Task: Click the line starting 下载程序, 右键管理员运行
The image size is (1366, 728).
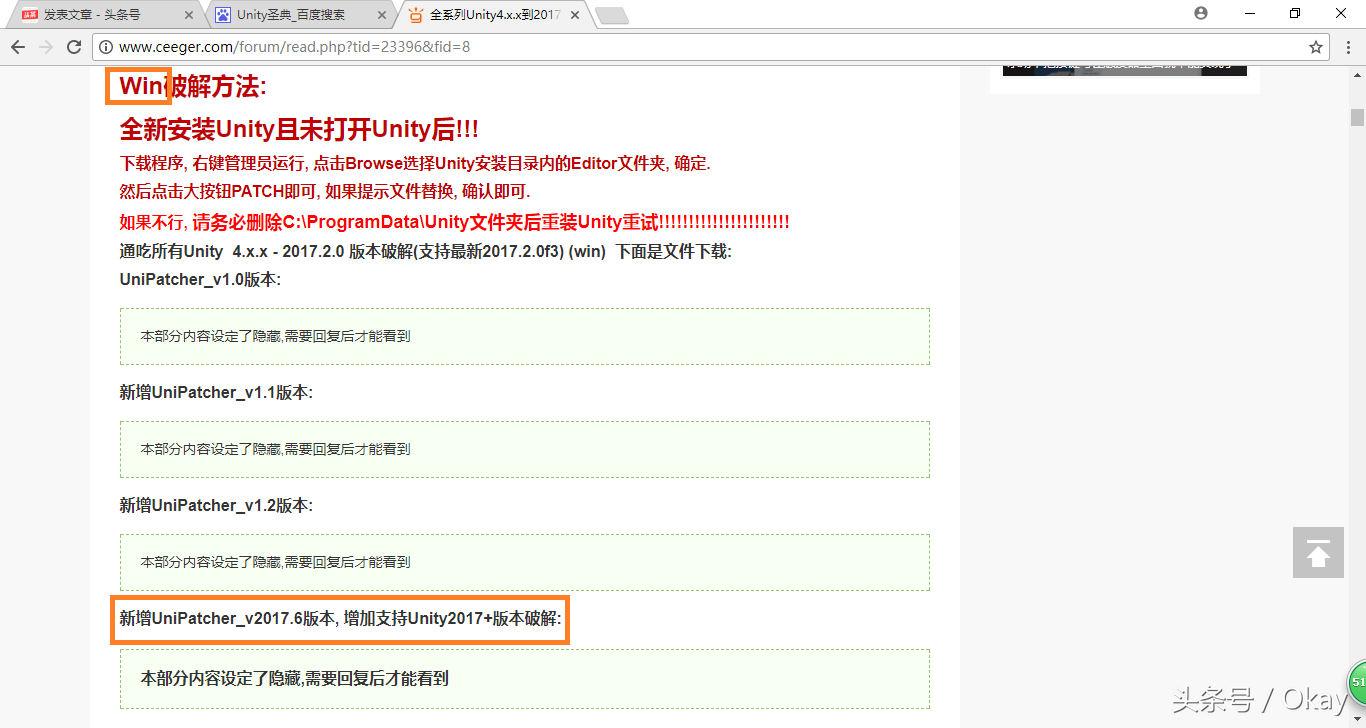Action: pos(415,163)
